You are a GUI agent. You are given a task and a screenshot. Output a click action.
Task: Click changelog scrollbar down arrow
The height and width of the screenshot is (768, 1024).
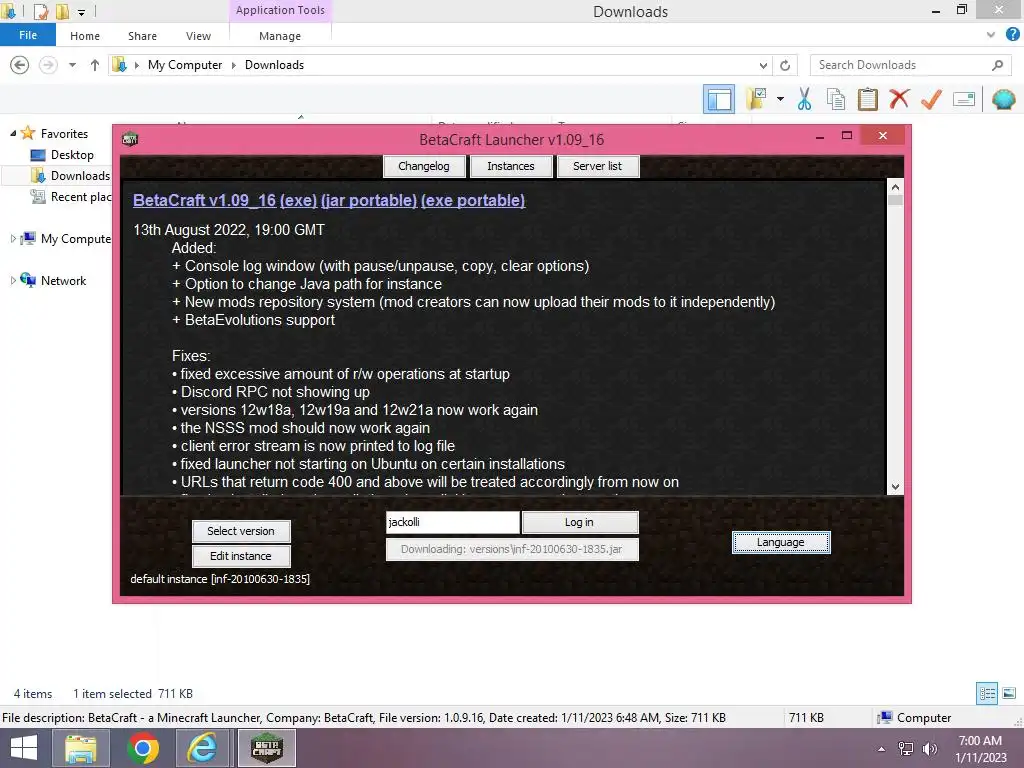(x=895, y=487)
